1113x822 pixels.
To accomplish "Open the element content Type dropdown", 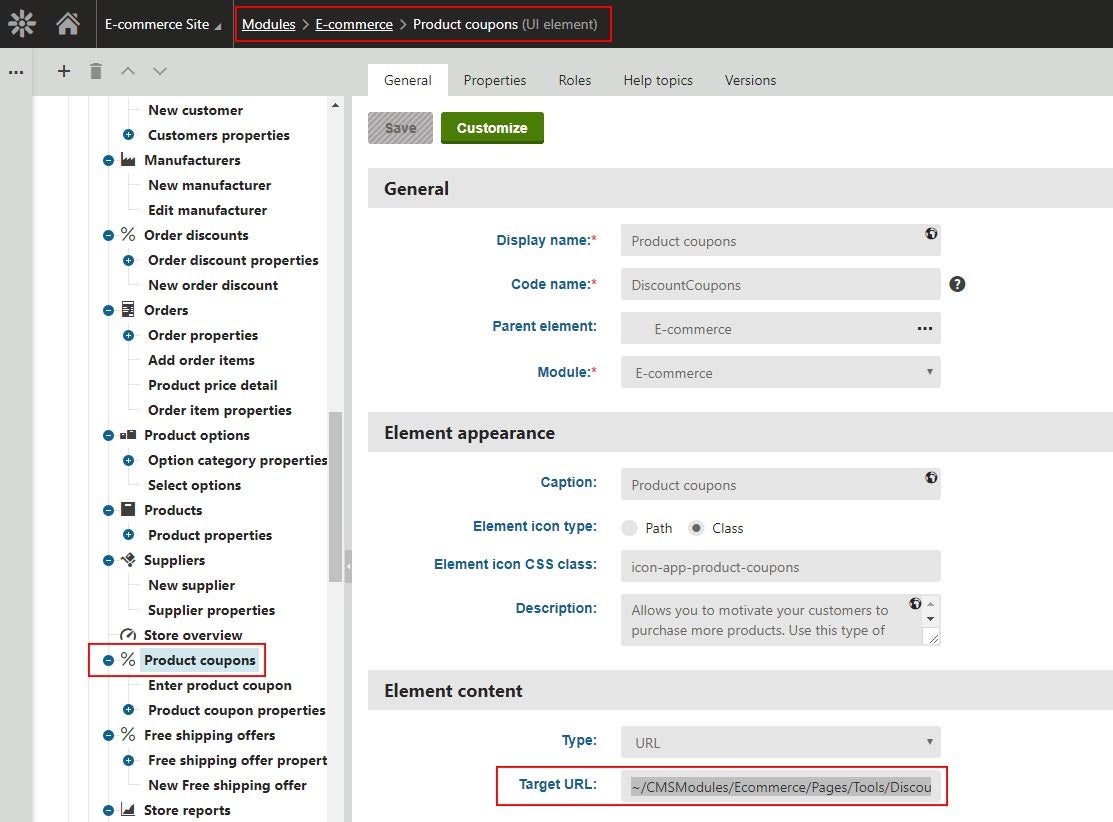I will coord(780,742).
